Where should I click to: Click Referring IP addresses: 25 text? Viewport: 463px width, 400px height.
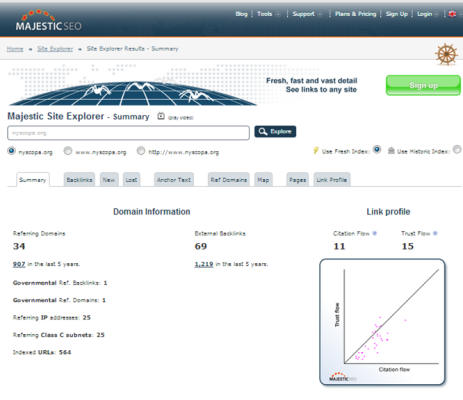click(x=52, y=318)
